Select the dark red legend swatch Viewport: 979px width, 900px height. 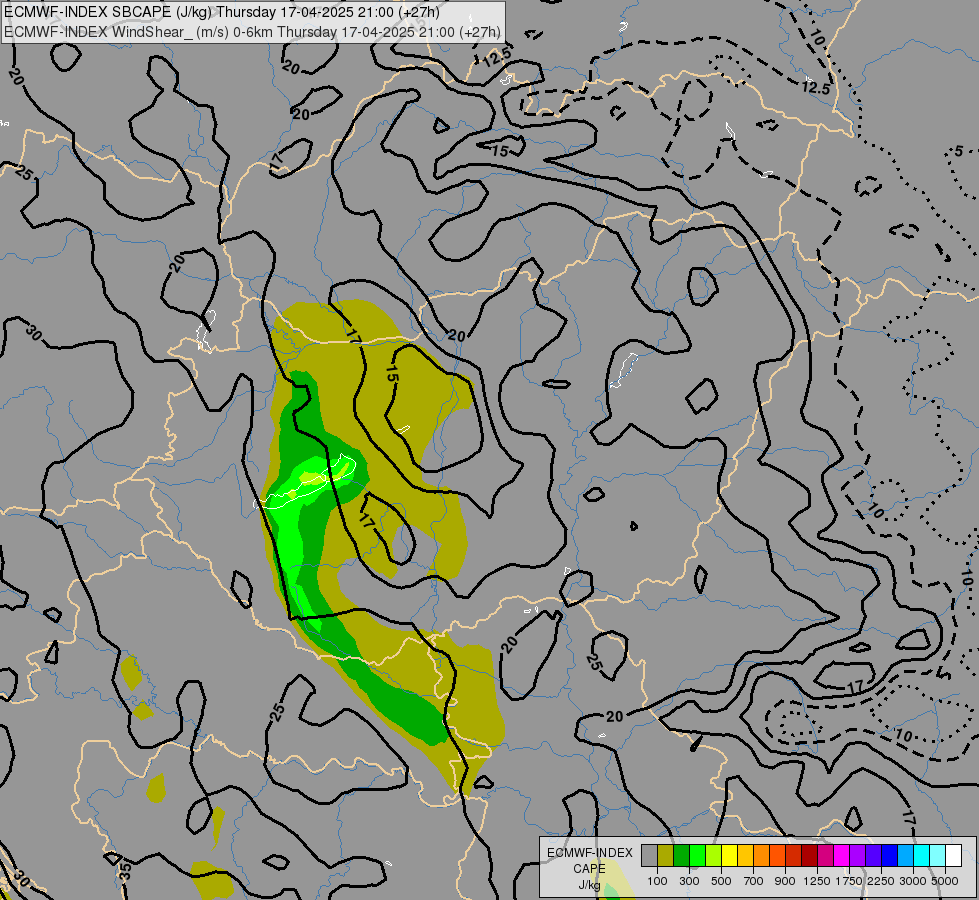point(810,856)
